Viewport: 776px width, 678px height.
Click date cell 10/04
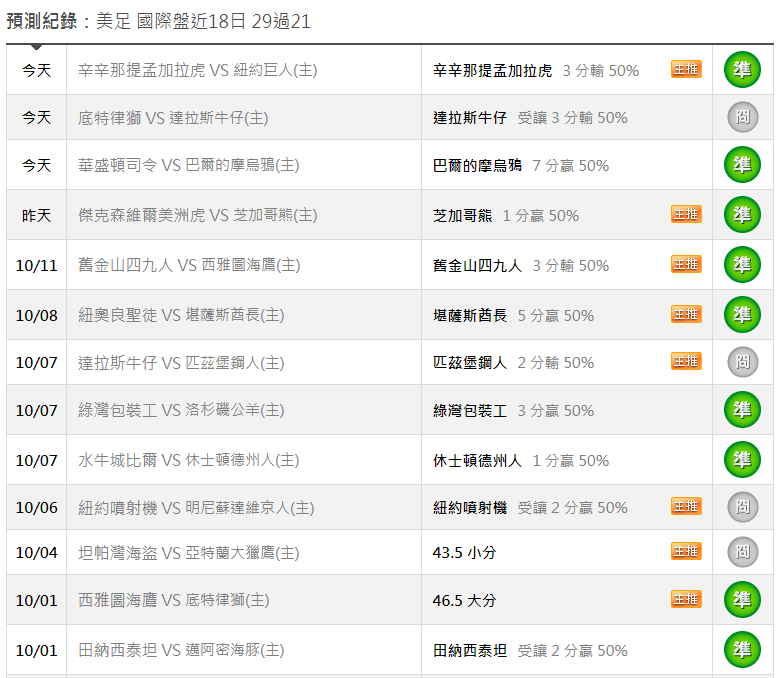(x=37, y=553)
